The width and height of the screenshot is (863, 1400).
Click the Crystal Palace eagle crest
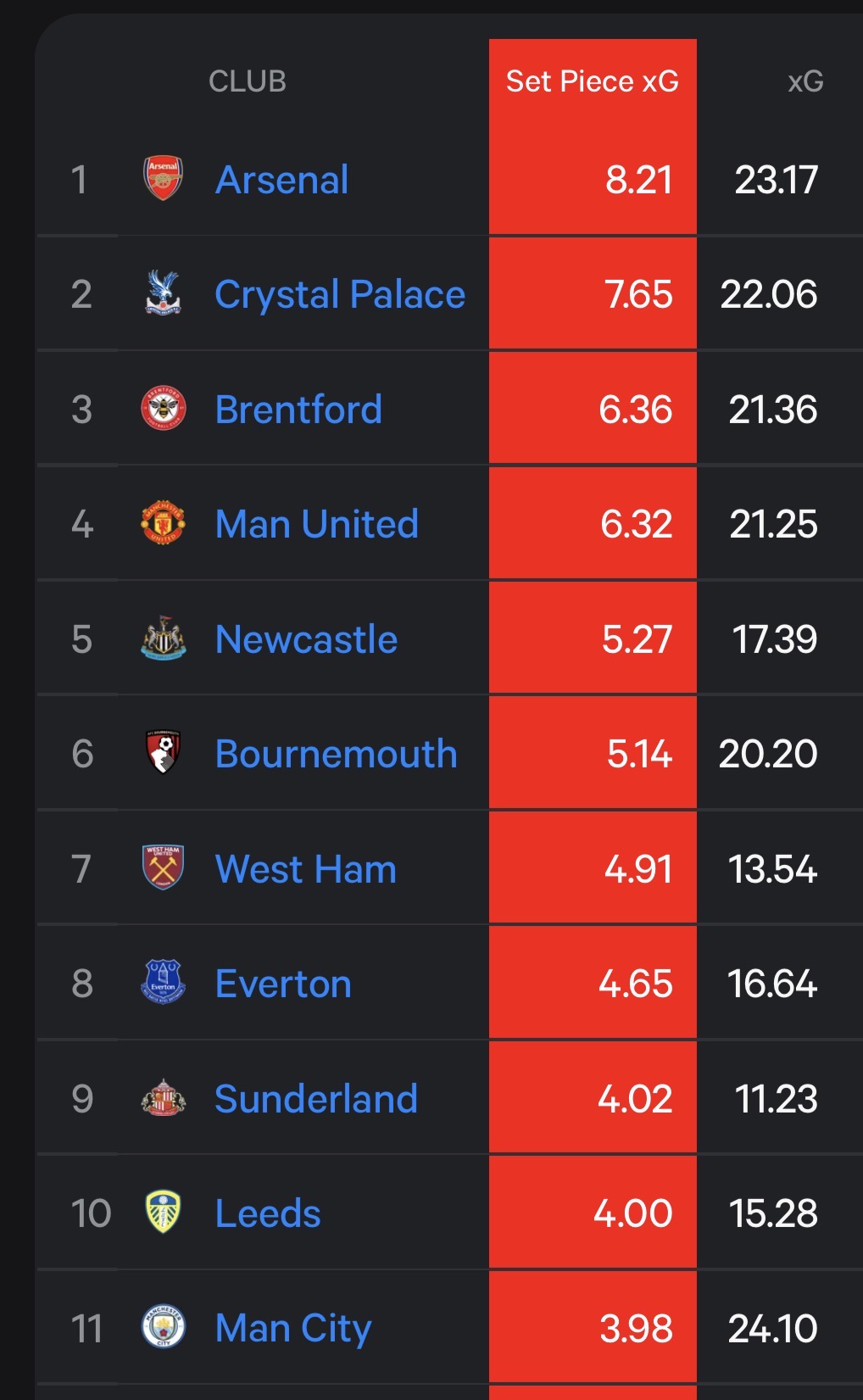click(x=163, y=293)
